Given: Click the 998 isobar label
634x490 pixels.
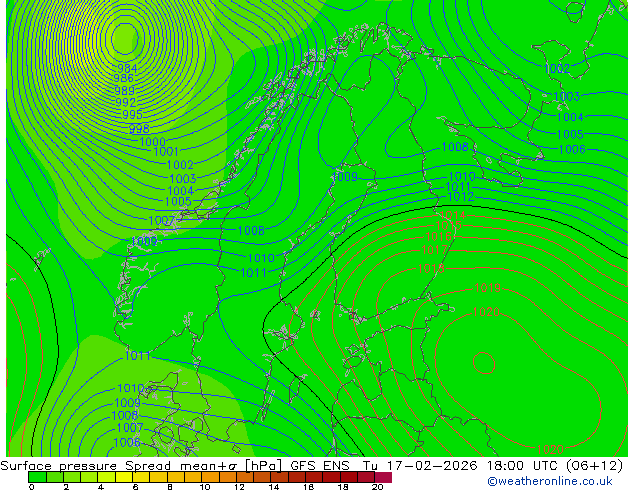Looking at the screenshot, I should pyautogui.click(x=139, y=129).
